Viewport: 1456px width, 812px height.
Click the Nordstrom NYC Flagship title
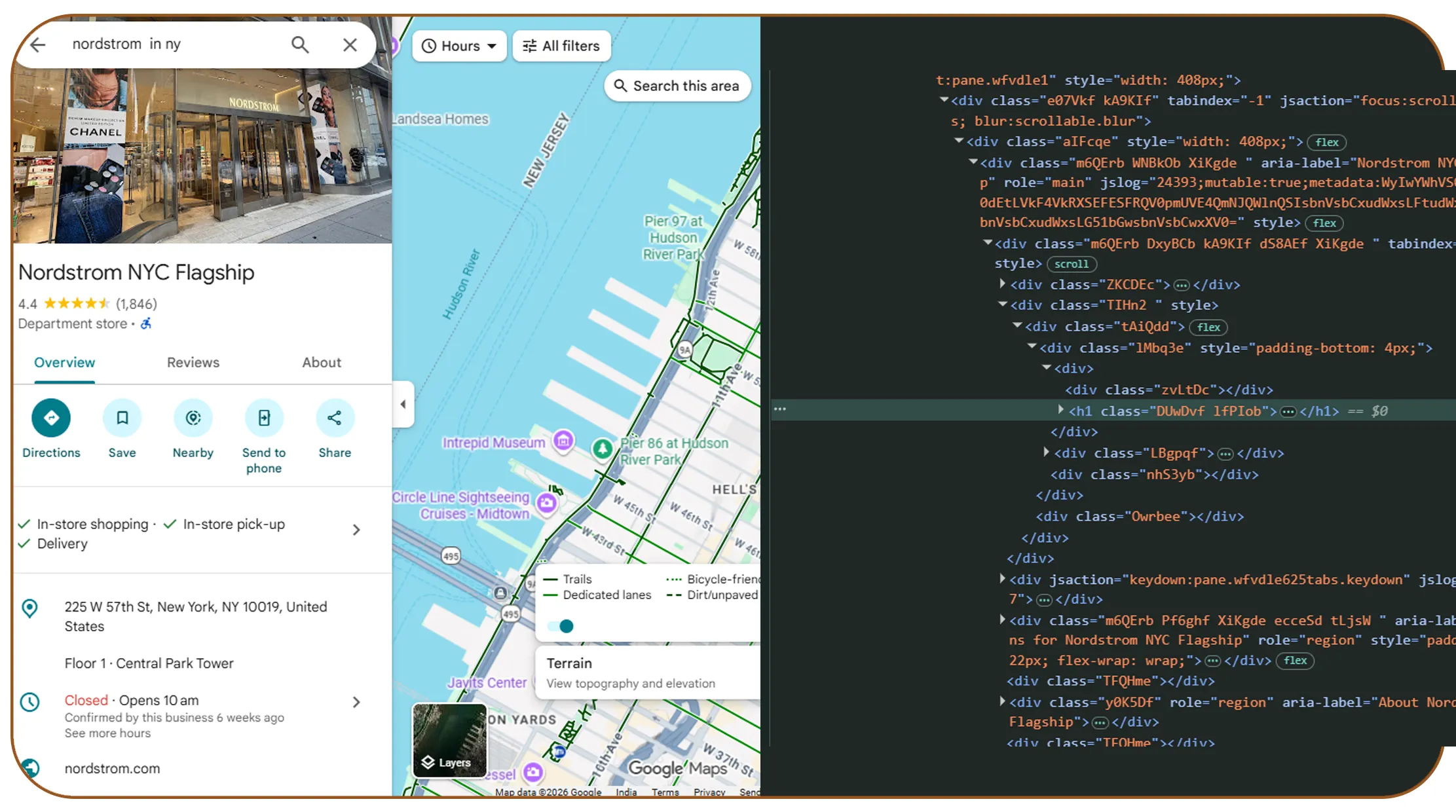[x=136, y=272]
